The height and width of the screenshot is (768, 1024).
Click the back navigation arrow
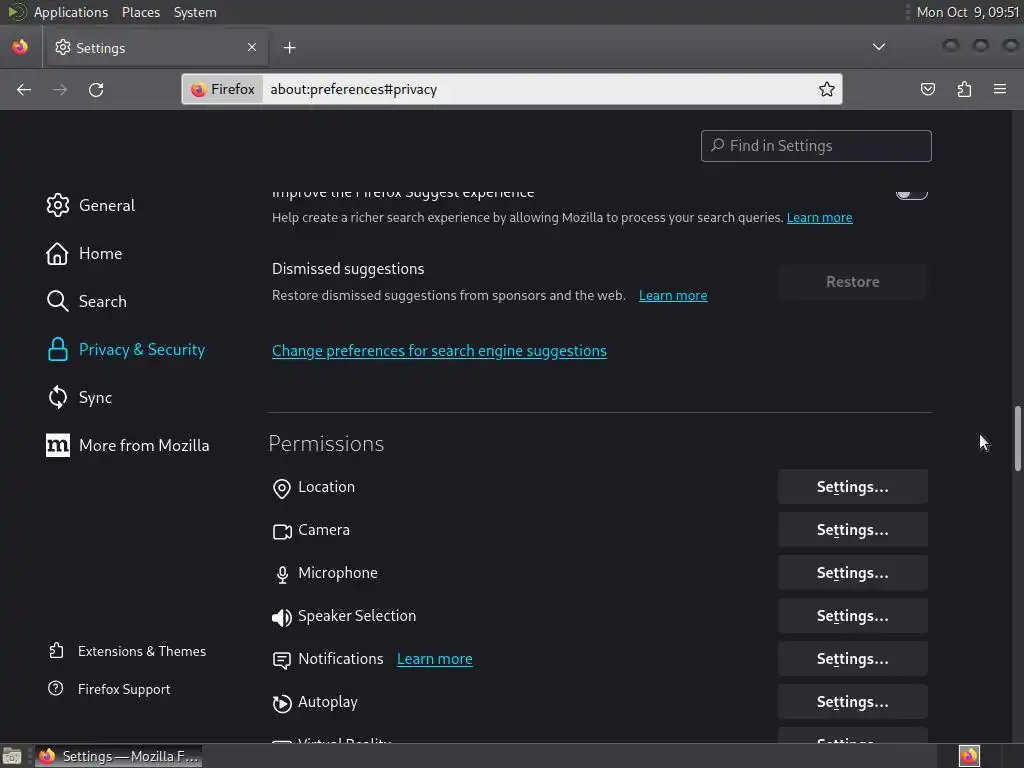pos(24,89)
